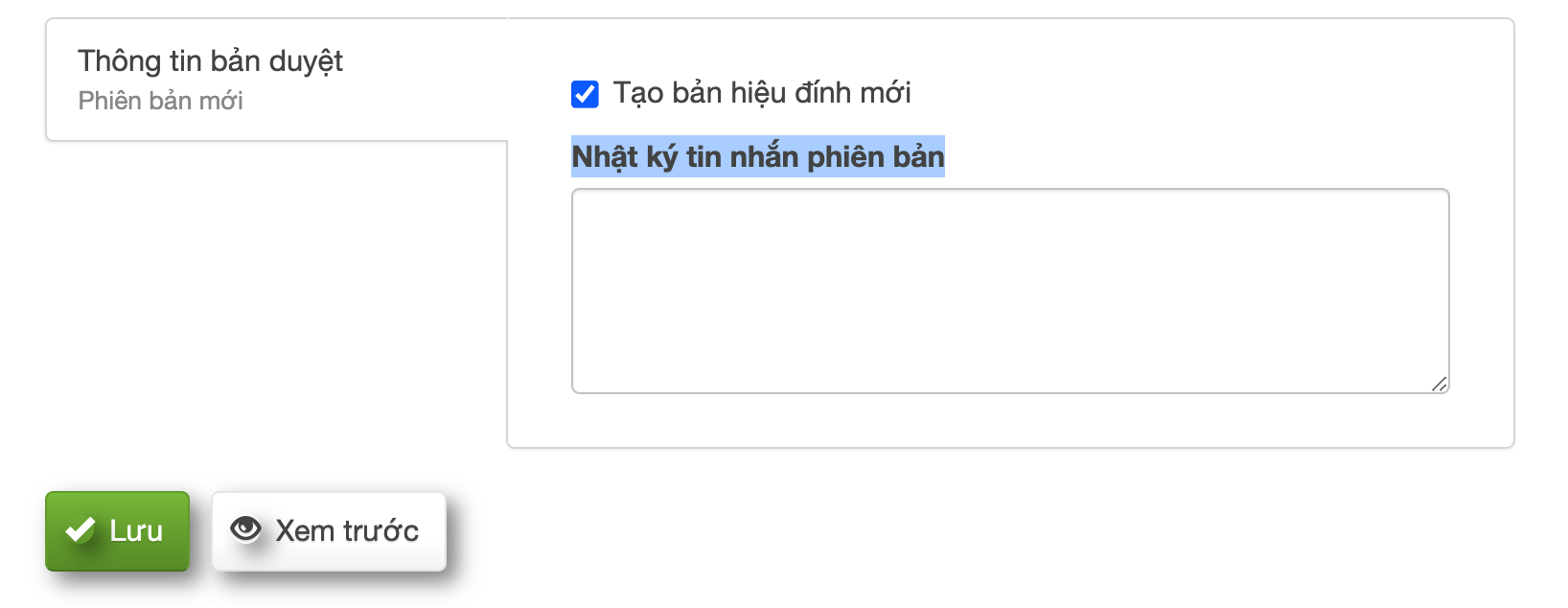Click the "Lưu" text to save
Viewport: 1568px width, 608px height.
(x=136, y=531)
